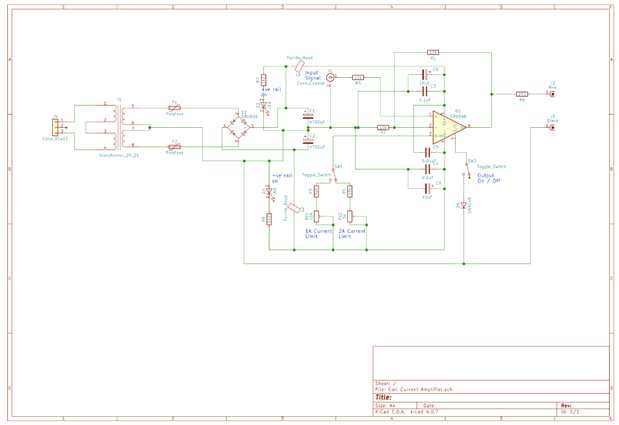Select capacitor C1 4700uF

pos(308,116)
